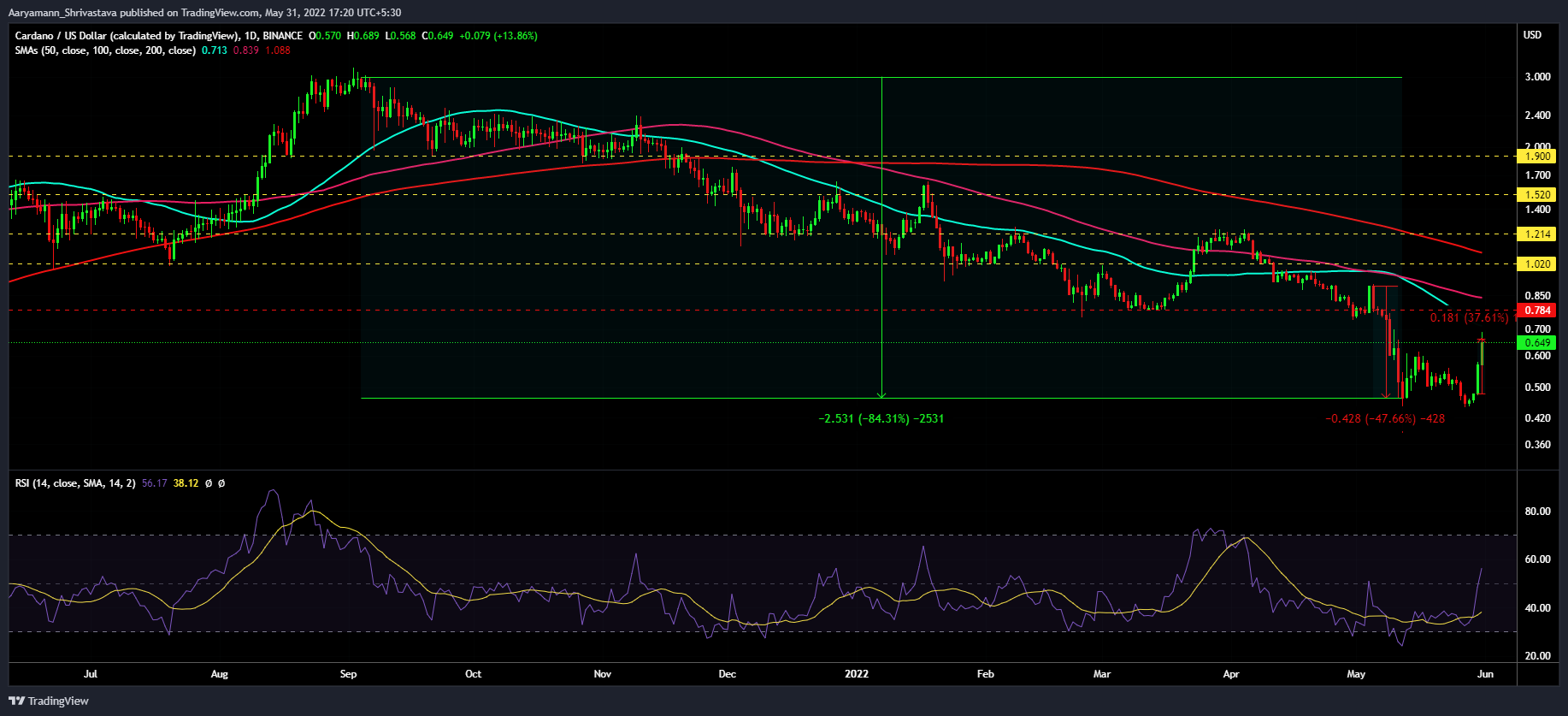This screenshot has height=716, width=1568.
Task: Click the green 0.649 current price tag
Action: tap(1536, 343)
